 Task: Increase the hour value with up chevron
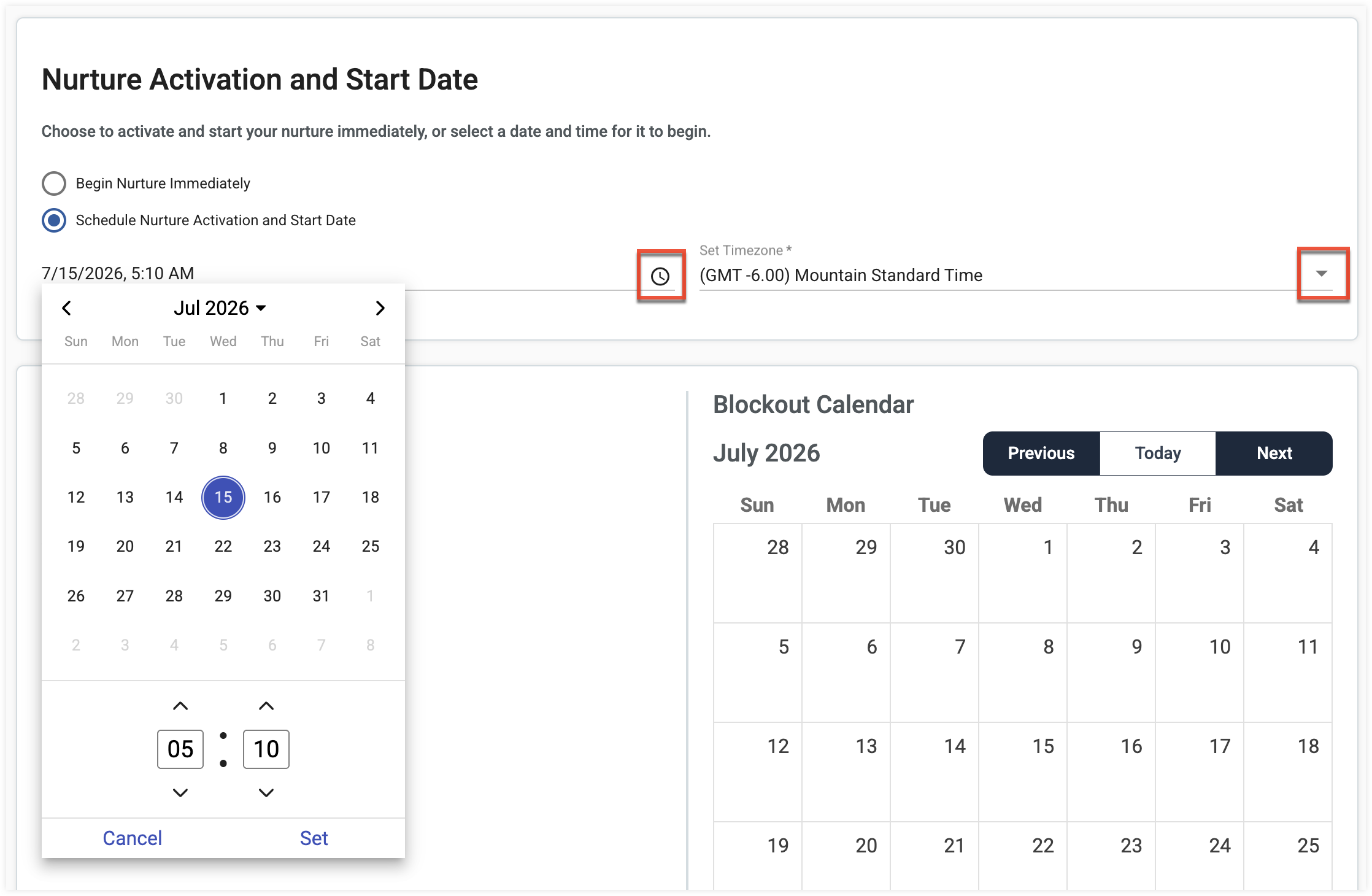(x=180, y=706)
